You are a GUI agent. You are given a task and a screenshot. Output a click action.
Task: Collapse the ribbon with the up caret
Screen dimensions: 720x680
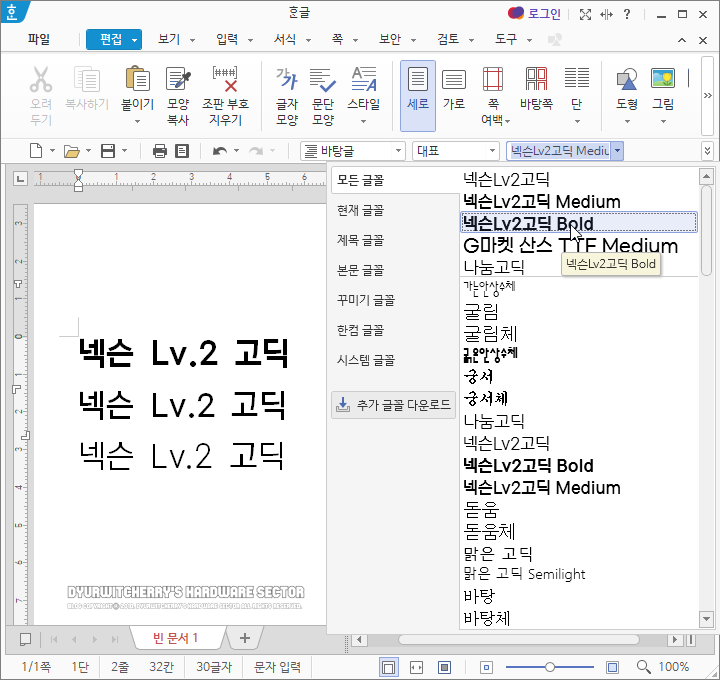pos(682,40)
